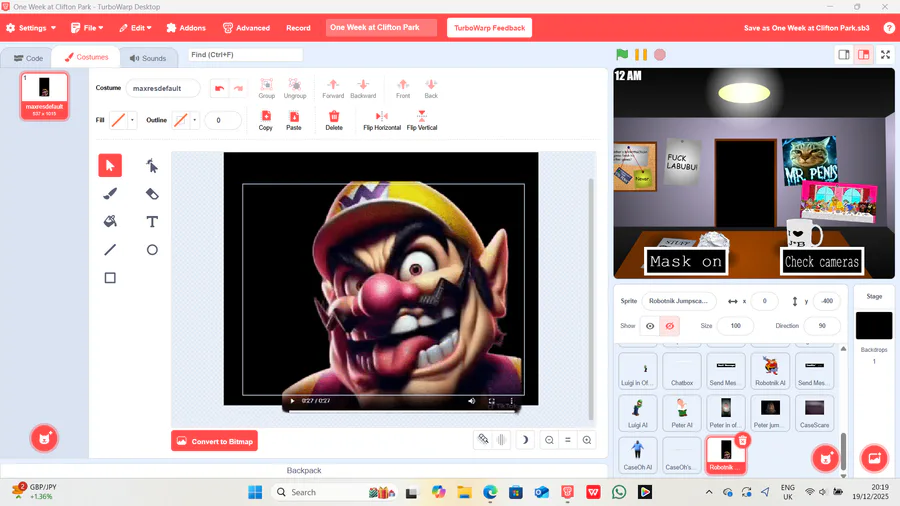
Task: Click the Fill color swatch
Action: click(118, 120)
